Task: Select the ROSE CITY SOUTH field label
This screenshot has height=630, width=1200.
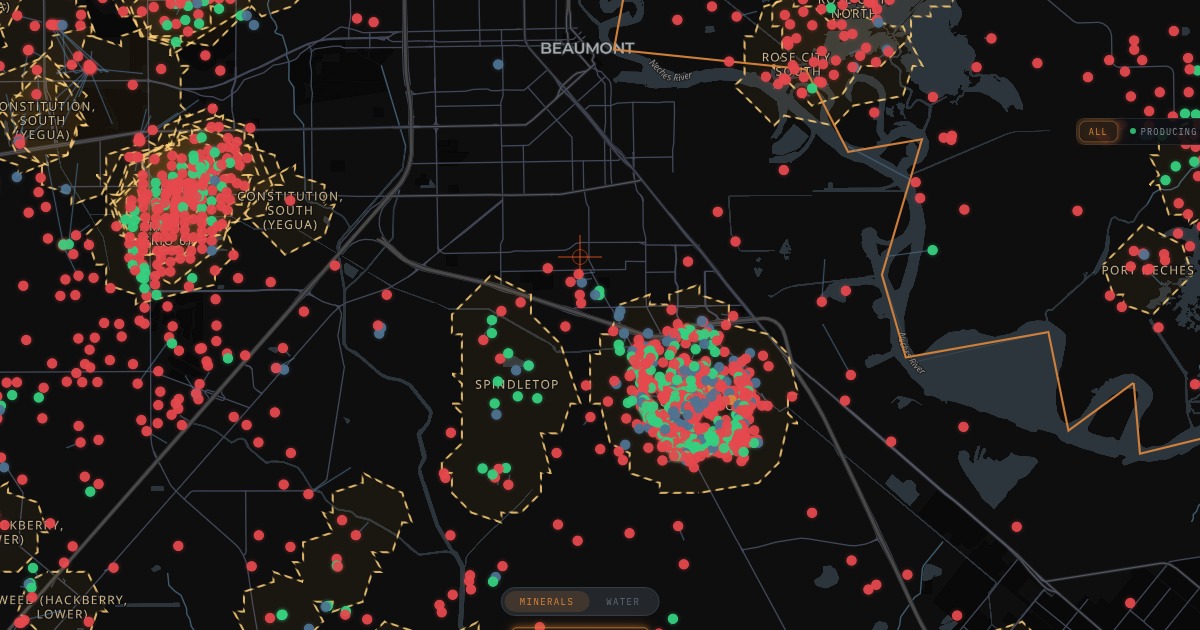Action: pos(798,64)
